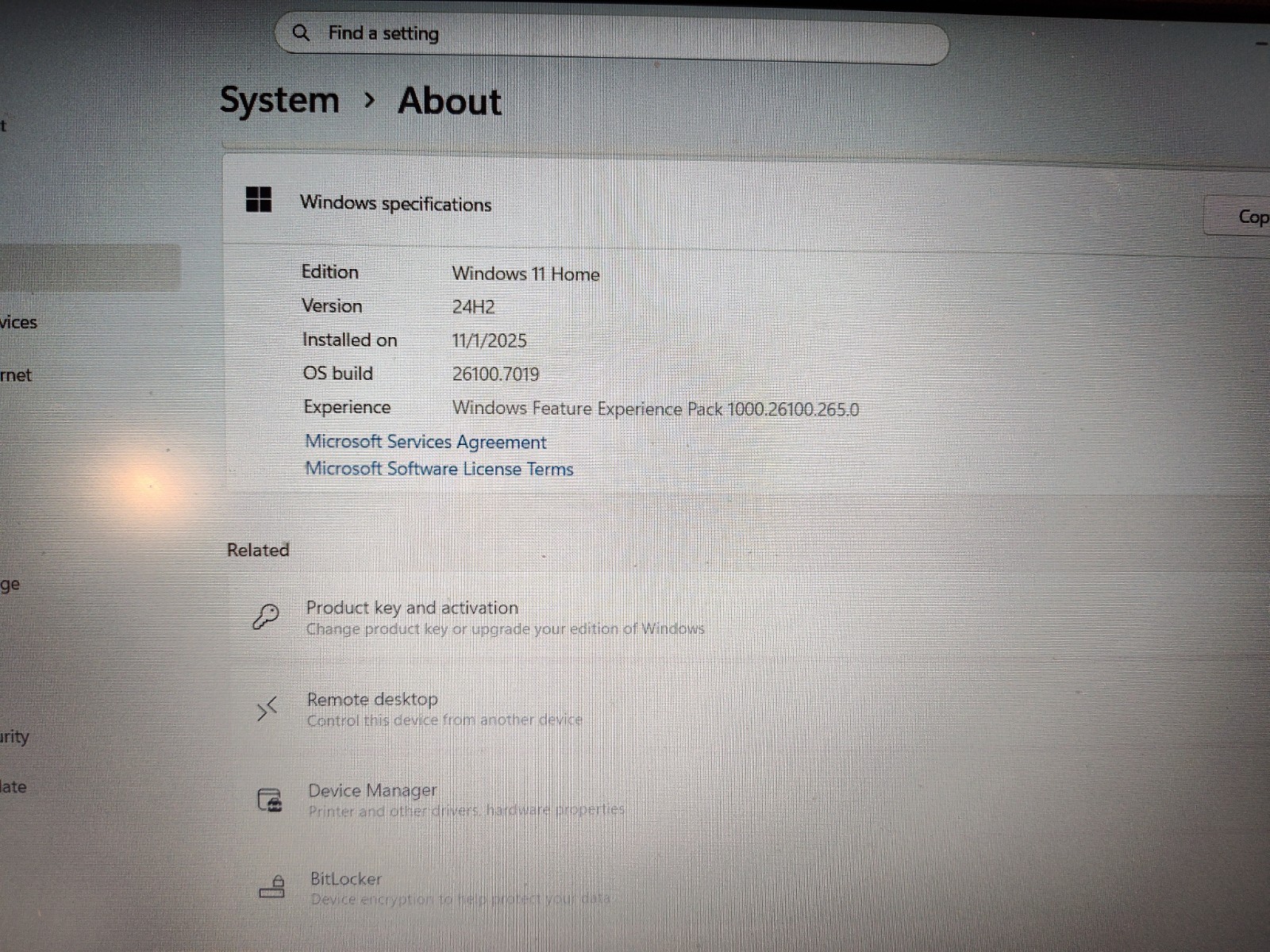Viewport: 1270px width, 952px height.
Task: Click the Installed on label
Action: (349, 340)
